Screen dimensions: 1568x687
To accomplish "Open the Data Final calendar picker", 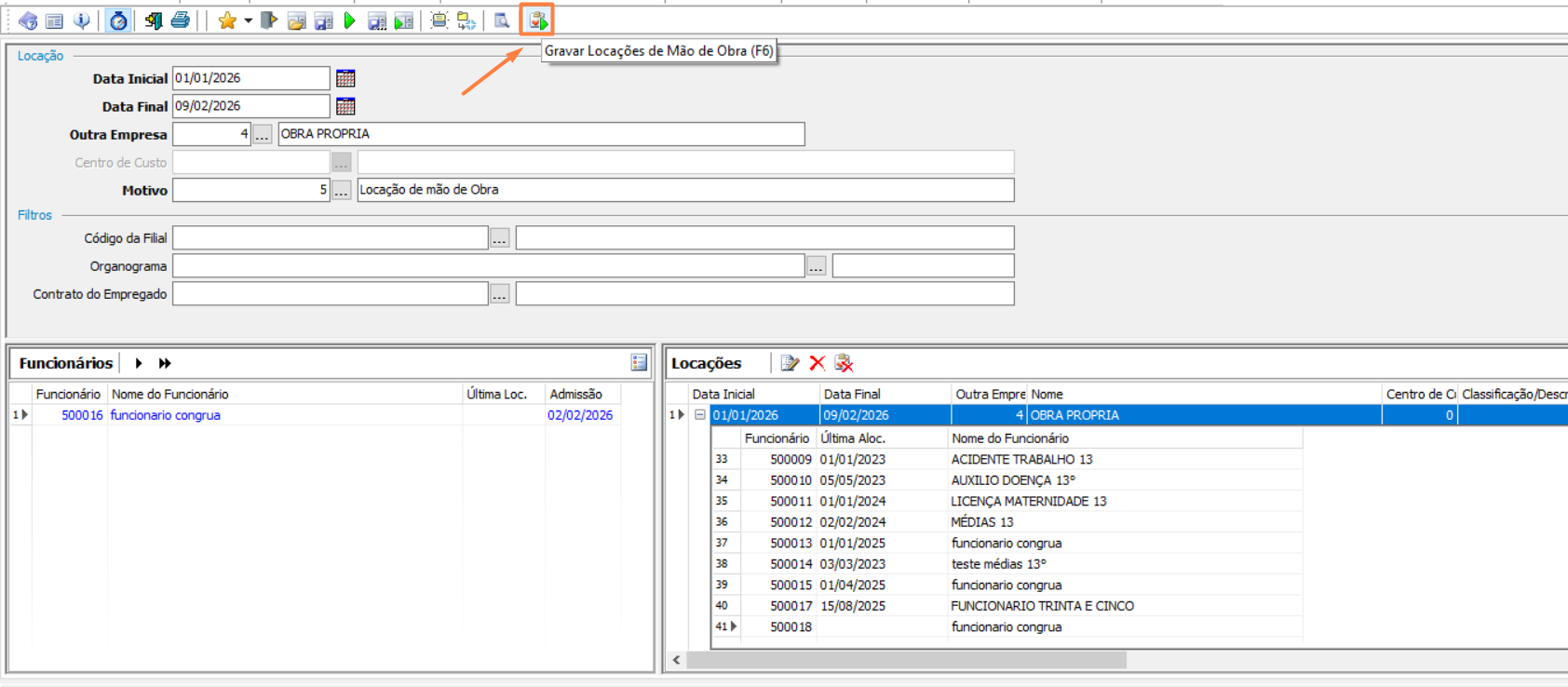I will pyautogui.click(x=345, y=106).
